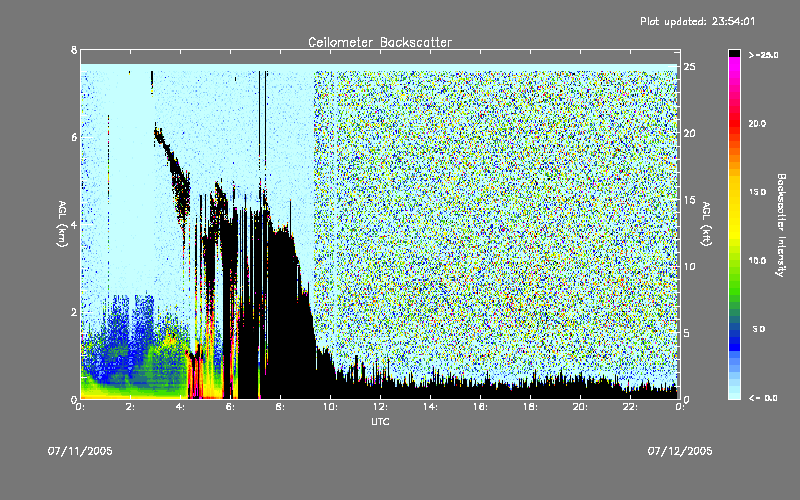Image resolution: width=800 pixels, height=500 pixels.
Task: Click the '8' tick on km axis
Action: click(x=74, y=50)
